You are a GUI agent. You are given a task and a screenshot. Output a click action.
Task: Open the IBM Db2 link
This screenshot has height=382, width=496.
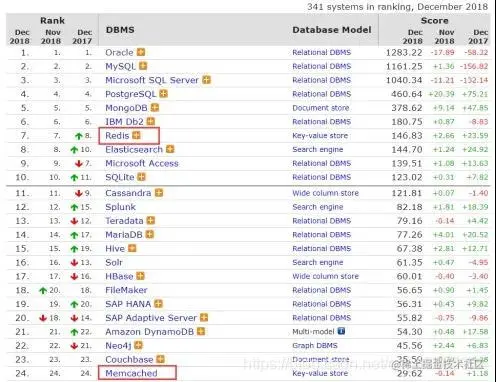[124, 122]
